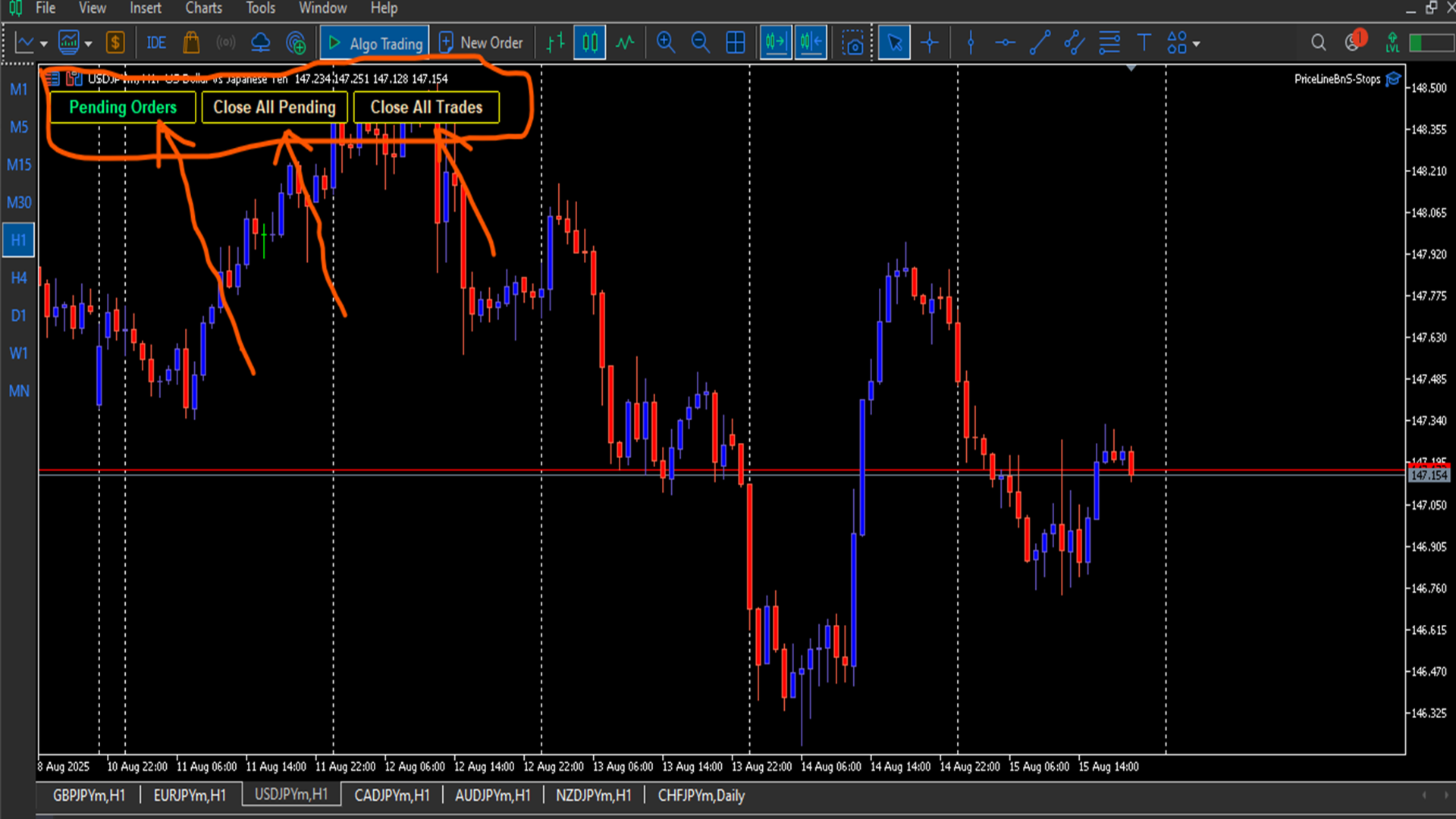Open the Insert menu
Screen dimensions: 1456x819
(146, 8)
